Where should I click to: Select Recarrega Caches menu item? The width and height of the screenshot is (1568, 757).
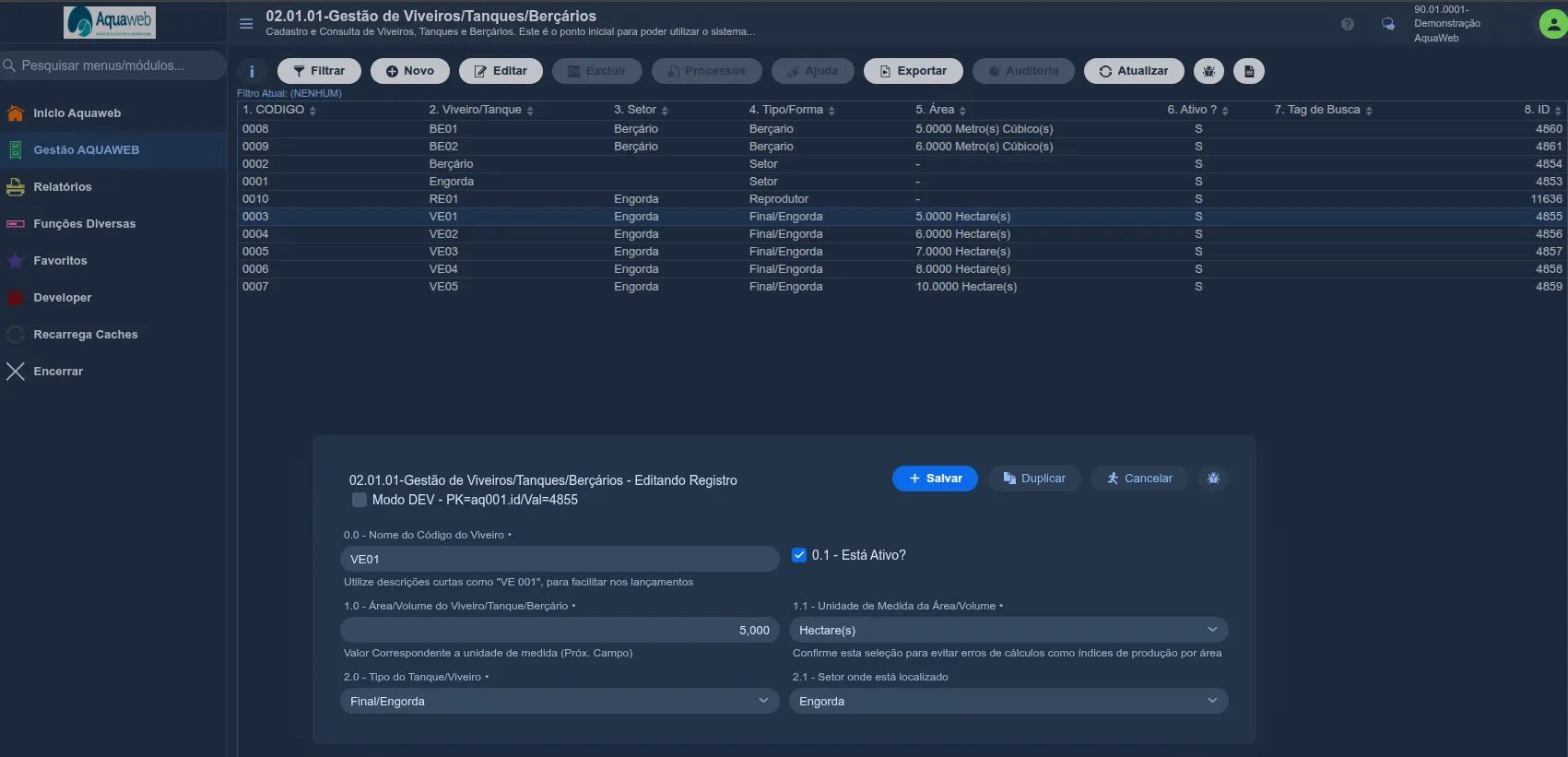pos(112,335)
